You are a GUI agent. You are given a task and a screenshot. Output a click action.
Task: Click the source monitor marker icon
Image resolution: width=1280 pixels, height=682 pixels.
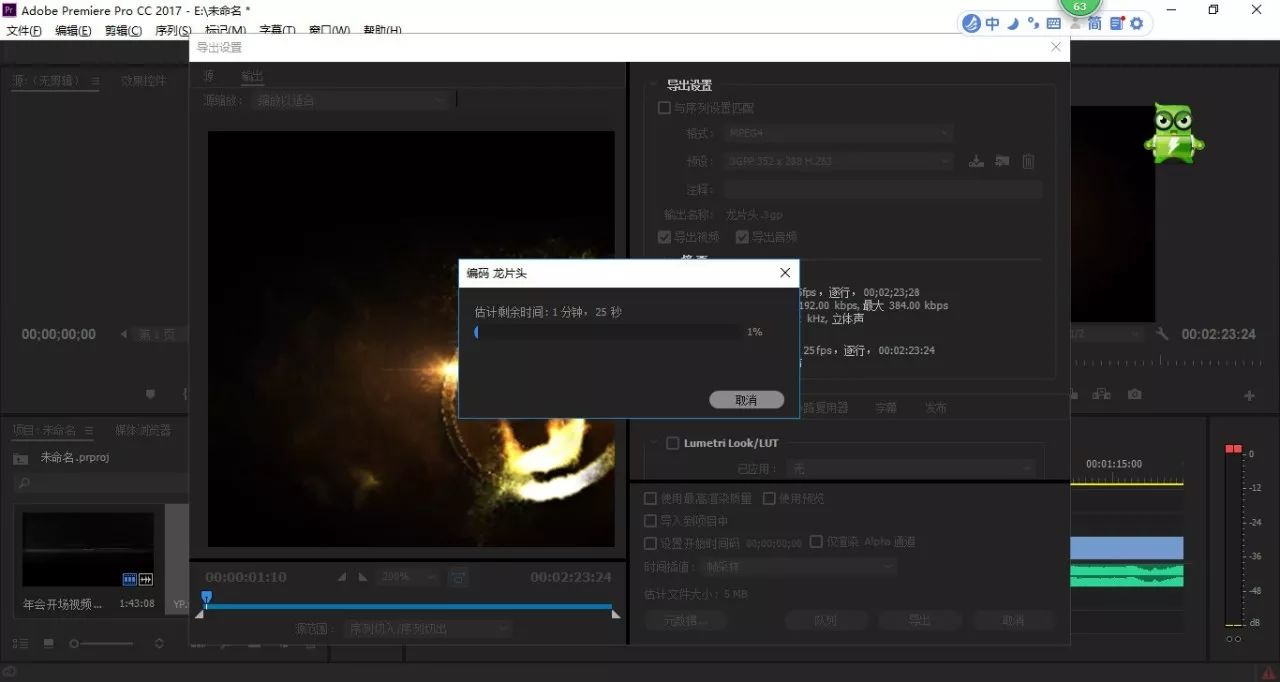click(x=150, y=395)
